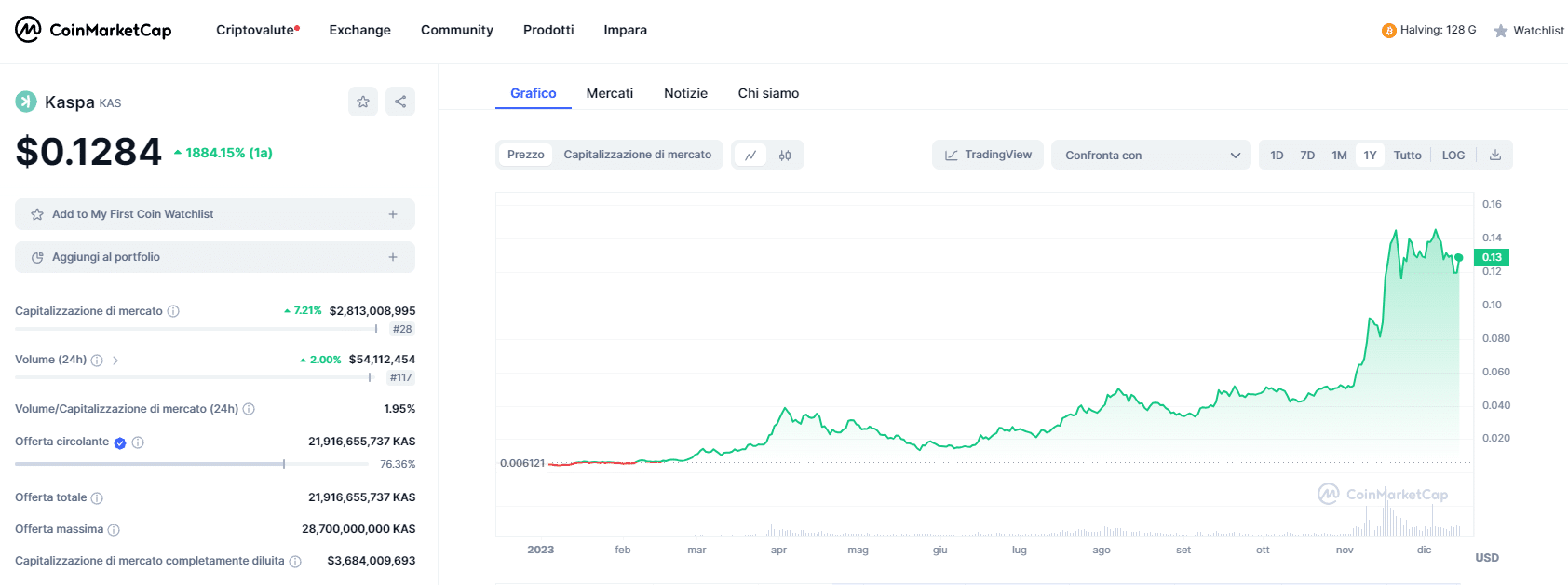Toggle LOG scale on the chart
The image size is (1568, 585).
(1453, 155)
